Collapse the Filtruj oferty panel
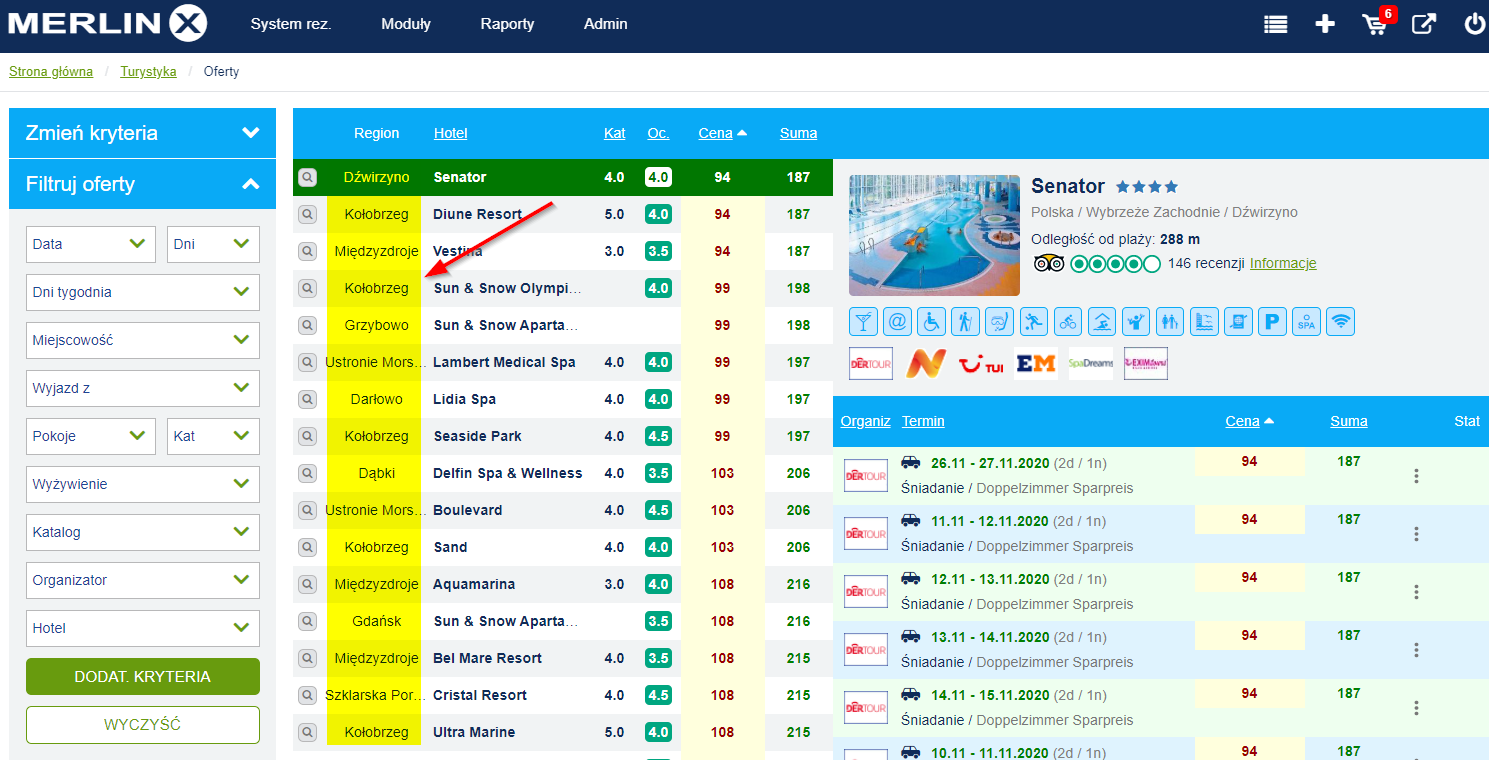This screenshot has height=760, width=1489. [x=142, y=184]
